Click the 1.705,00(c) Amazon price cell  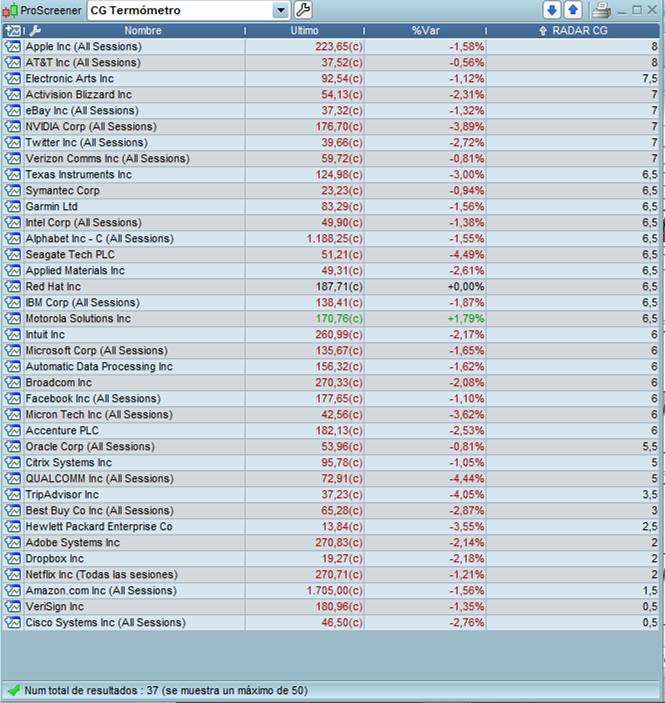tap(305, 590)
